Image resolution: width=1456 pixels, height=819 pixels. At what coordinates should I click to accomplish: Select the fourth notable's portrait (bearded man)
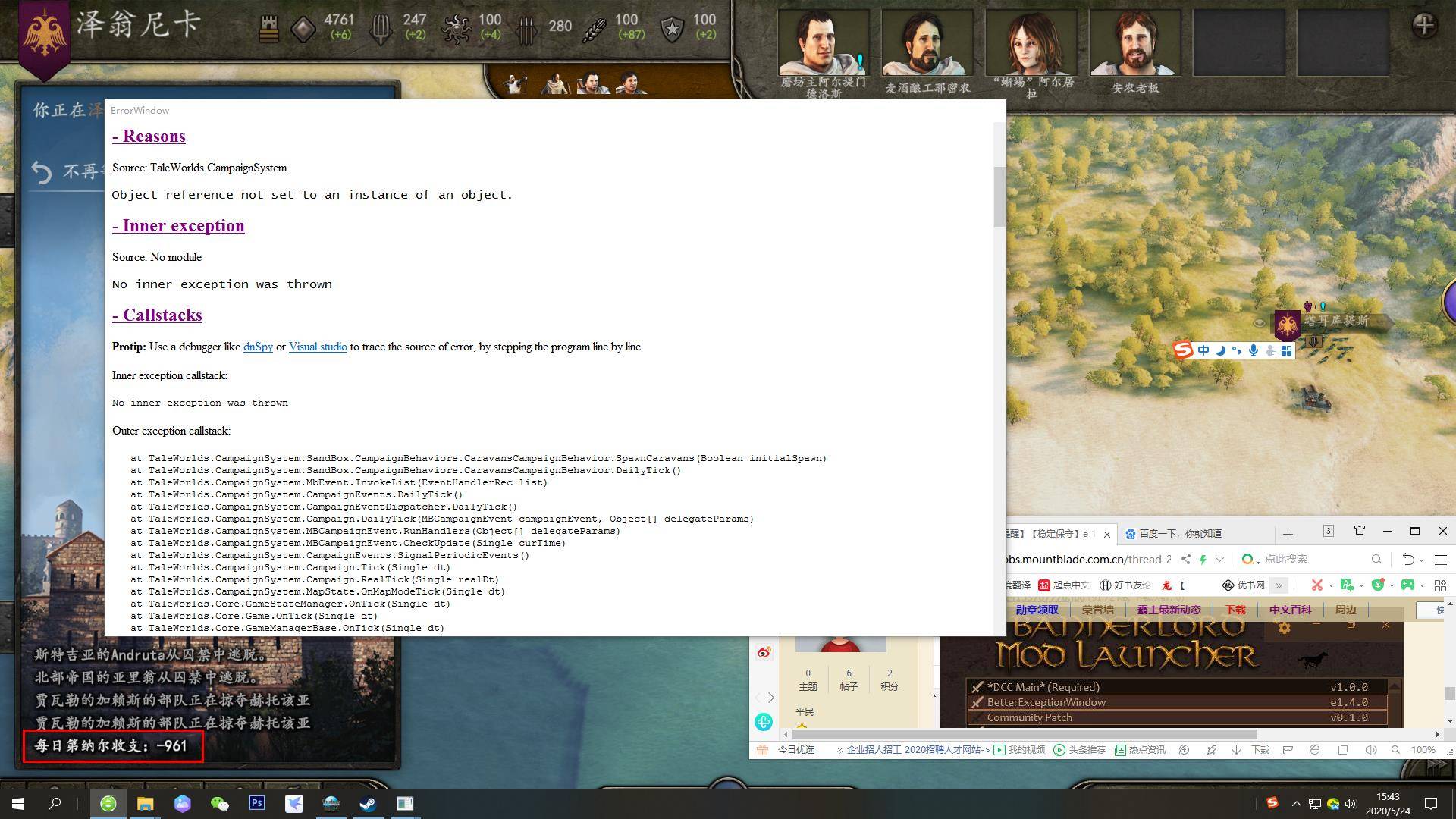[1134, 42]
